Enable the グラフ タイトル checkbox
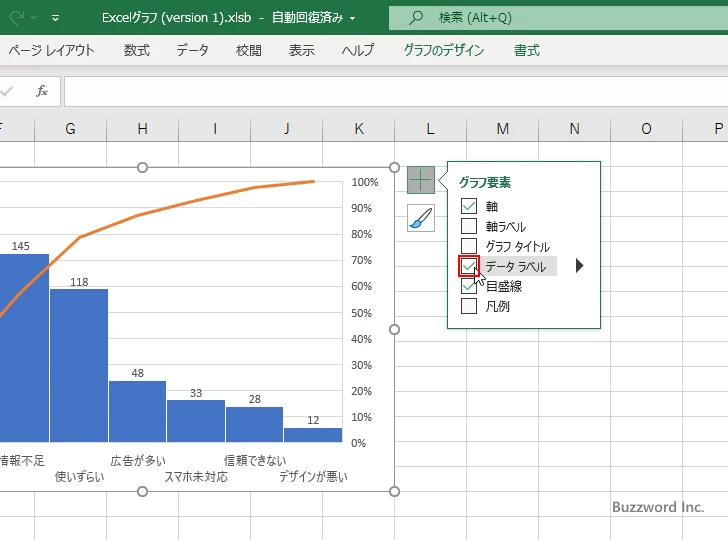The image size is (728, 540). pyautogui.click(x=469, y=246)
